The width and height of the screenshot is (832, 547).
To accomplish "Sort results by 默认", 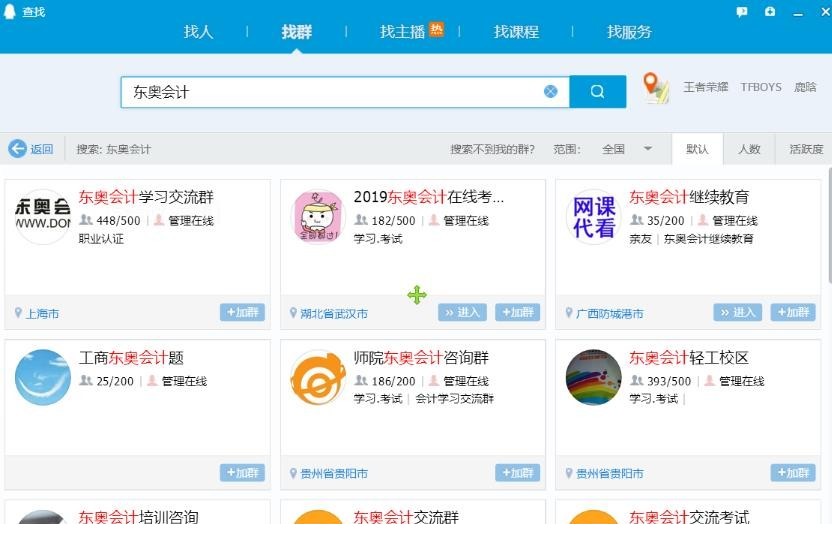I will click(697, 149).
